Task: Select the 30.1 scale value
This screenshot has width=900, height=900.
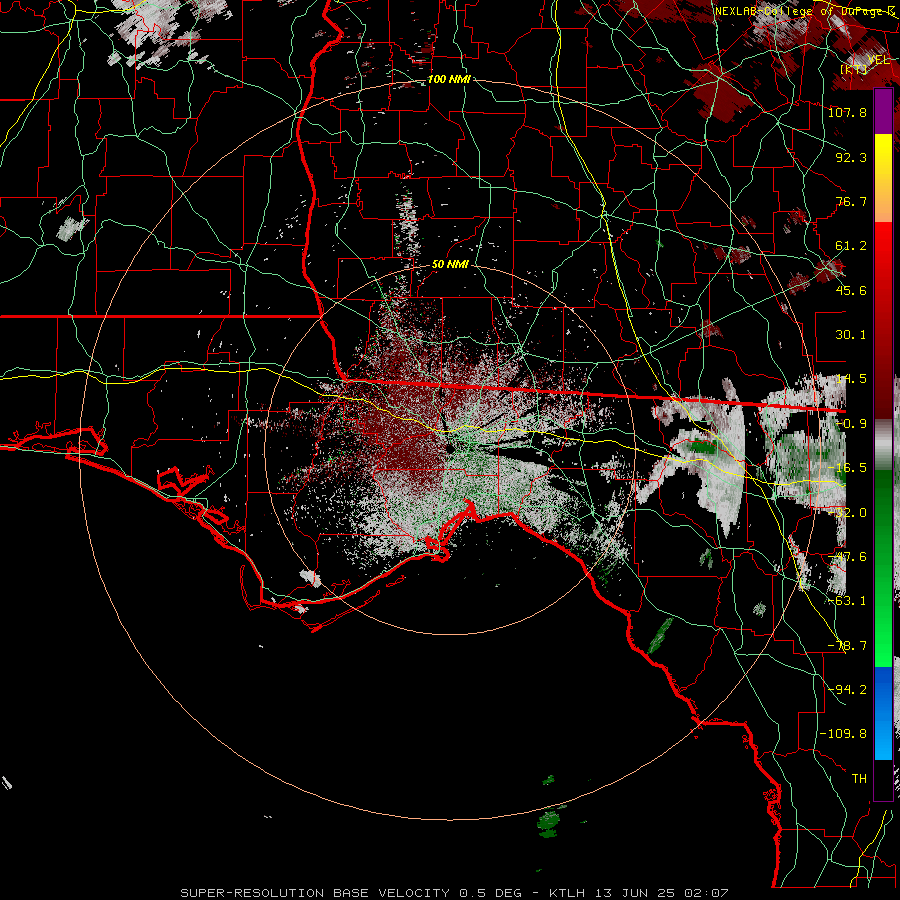Action: click(851, 335)
